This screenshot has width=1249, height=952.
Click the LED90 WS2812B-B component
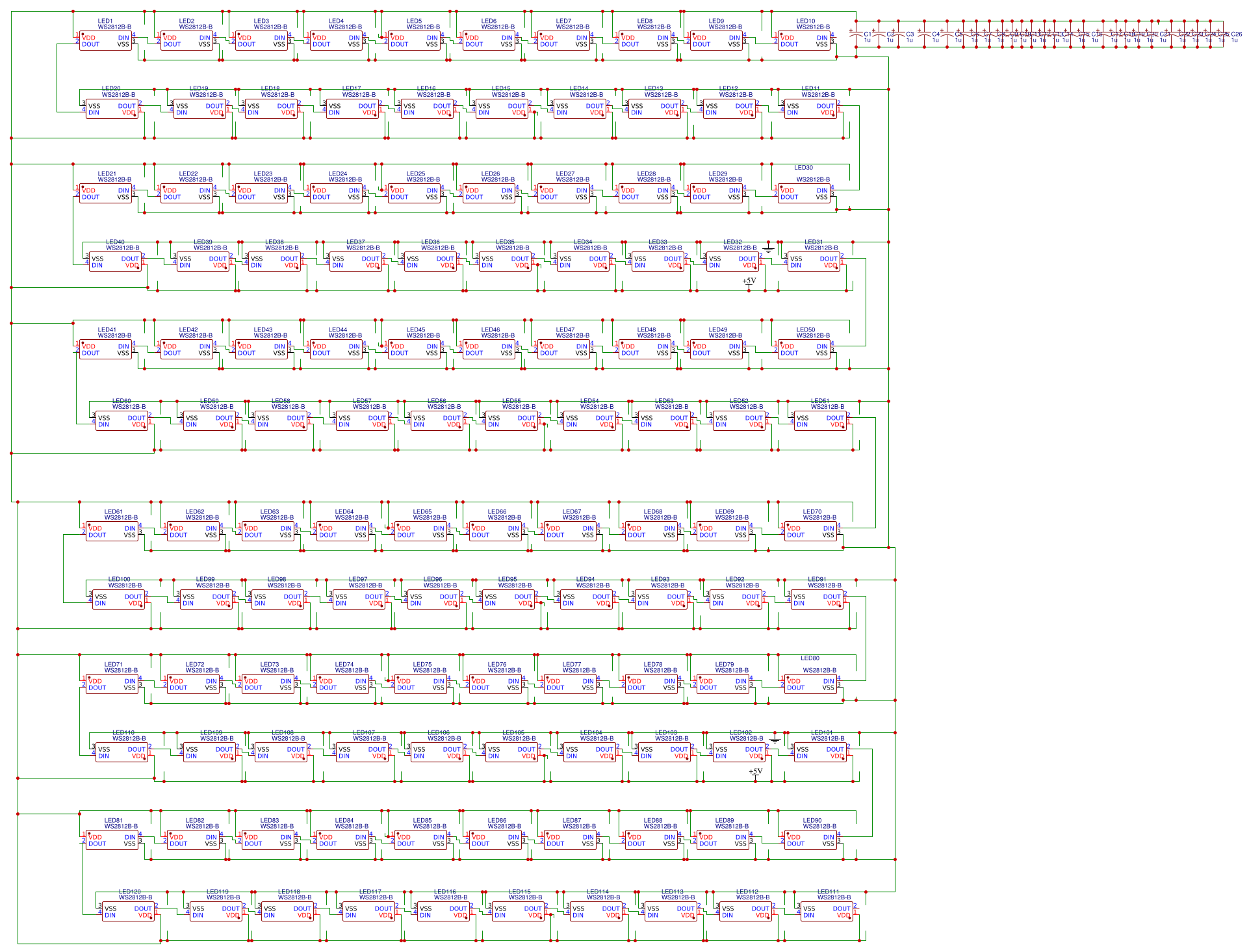811,840
